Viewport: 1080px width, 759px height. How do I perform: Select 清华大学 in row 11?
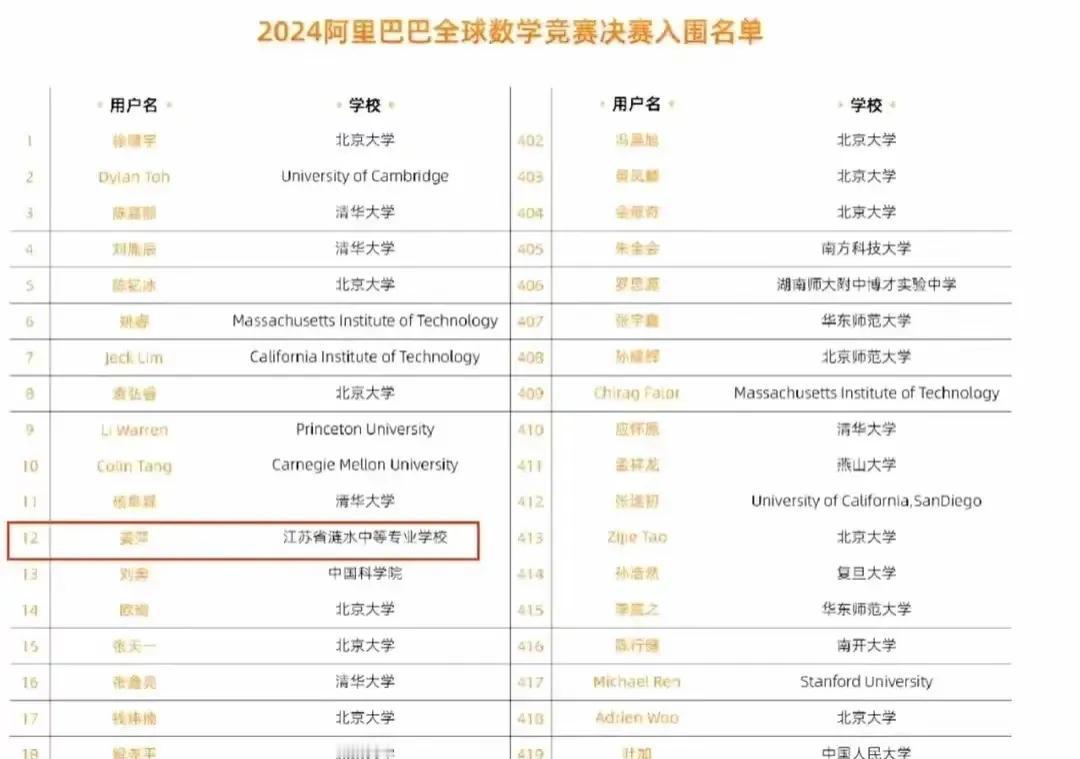pos(364,501)
